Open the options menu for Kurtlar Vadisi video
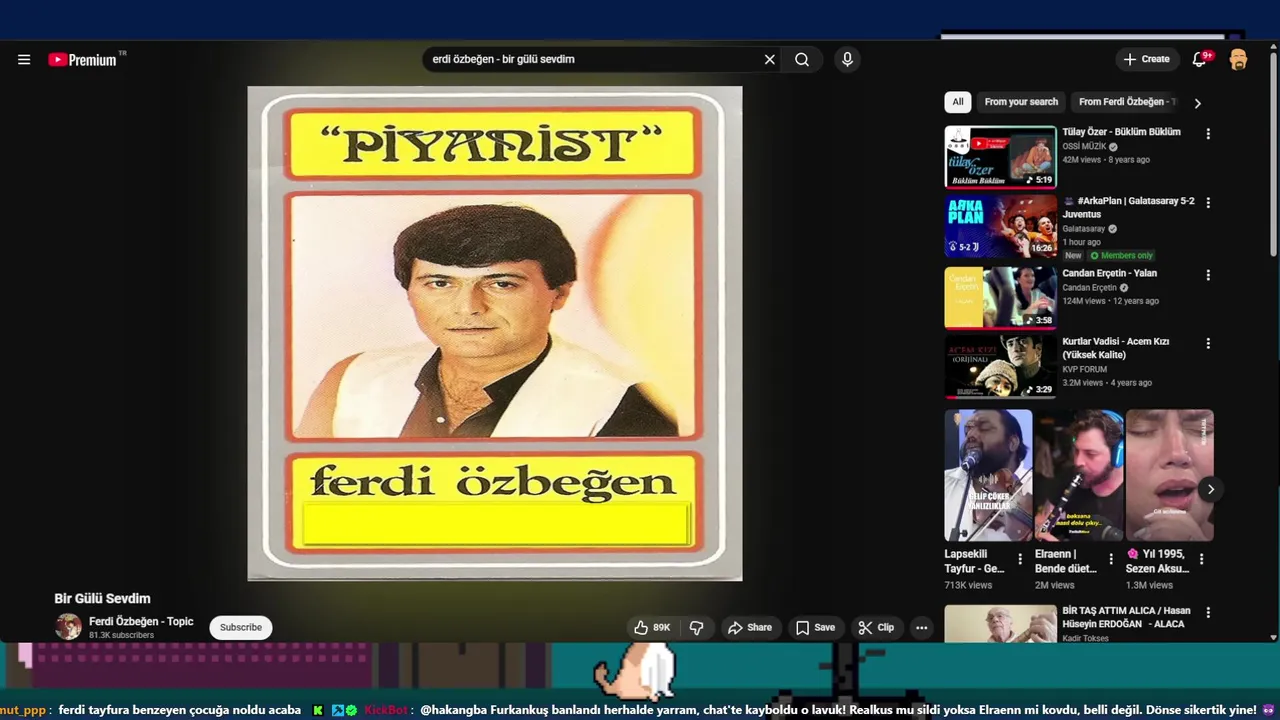Screen dimensions: 1280x720 click(1208, 343)
